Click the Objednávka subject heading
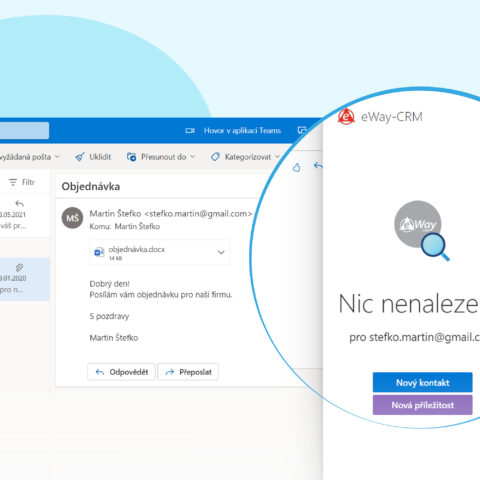Screen dimensions: 480x480 91,186
